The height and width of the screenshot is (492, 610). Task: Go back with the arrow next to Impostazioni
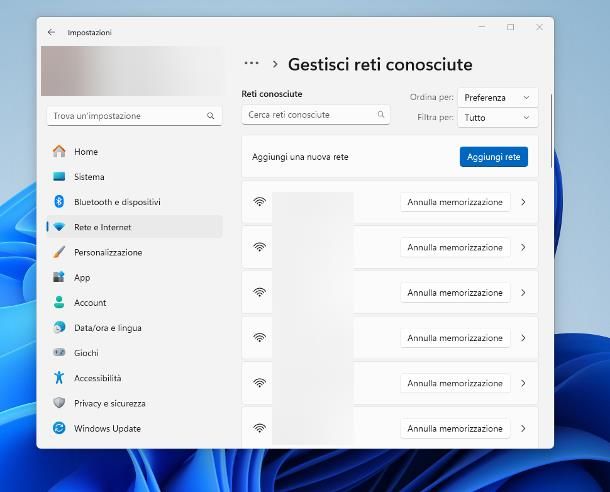[x=51, y=32]
